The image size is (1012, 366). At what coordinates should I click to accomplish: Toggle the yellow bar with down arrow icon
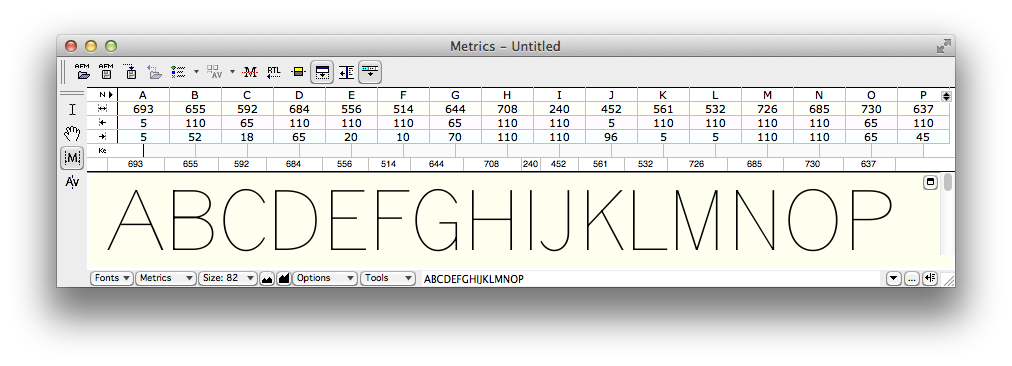(370, 72)
